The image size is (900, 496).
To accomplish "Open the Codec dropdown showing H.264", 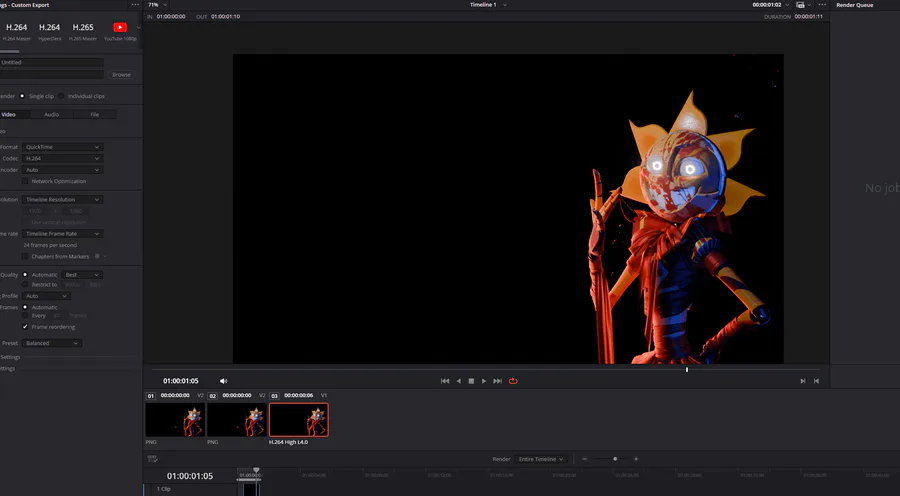I will pyautogui.click(x=63, y=158).
